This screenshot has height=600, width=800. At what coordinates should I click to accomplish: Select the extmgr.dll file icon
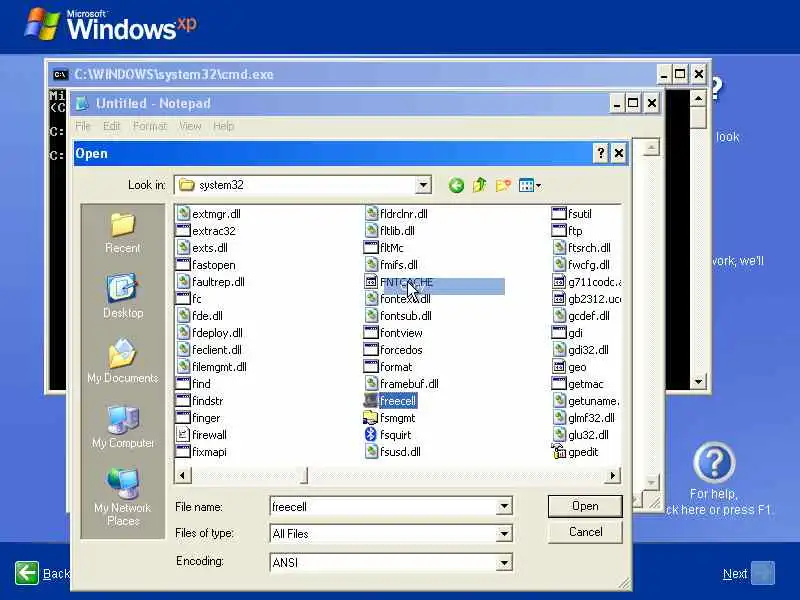coord(183,214)
